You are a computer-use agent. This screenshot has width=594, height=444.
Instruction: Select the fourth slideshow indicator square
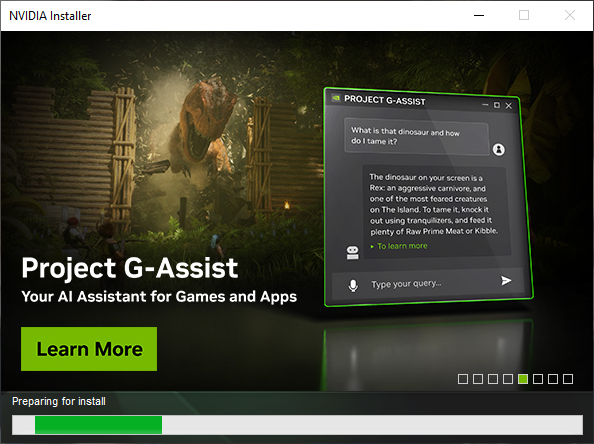point(508,379)
